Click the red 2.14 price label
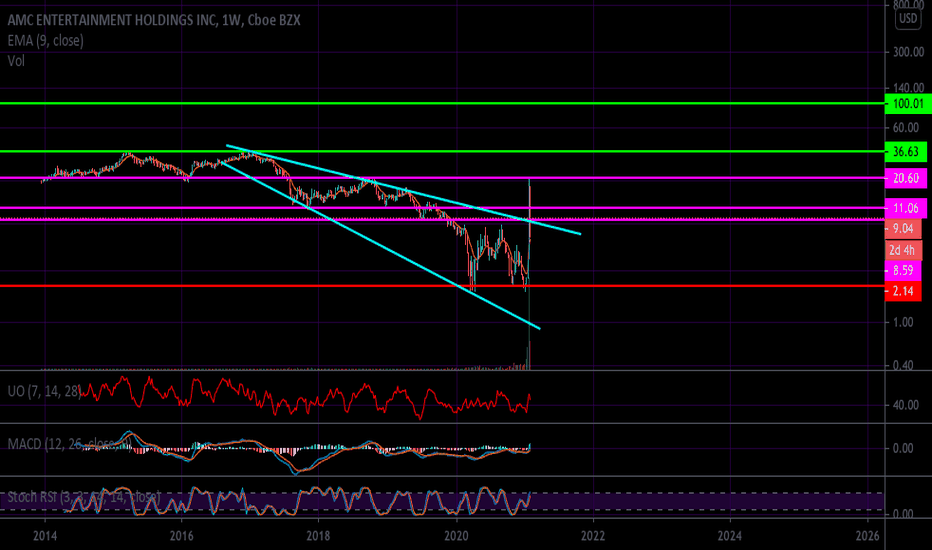The width and height of the screenshot is (932, 550). (903, 291)
